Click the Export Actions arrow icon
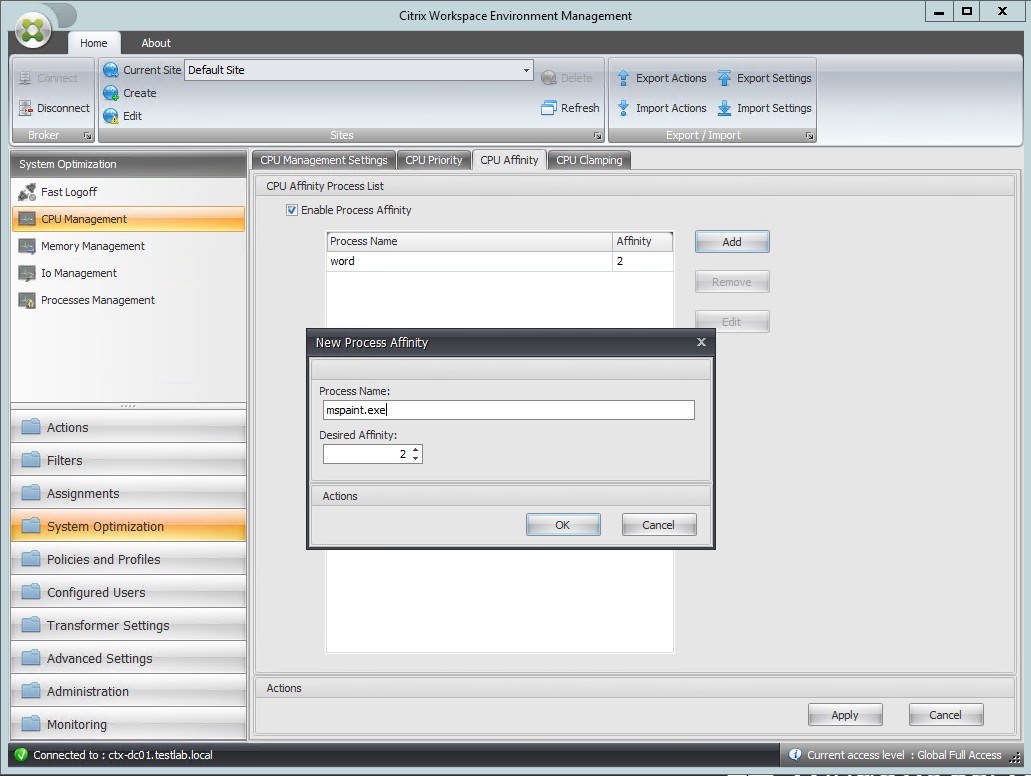 tap(623, 78)
